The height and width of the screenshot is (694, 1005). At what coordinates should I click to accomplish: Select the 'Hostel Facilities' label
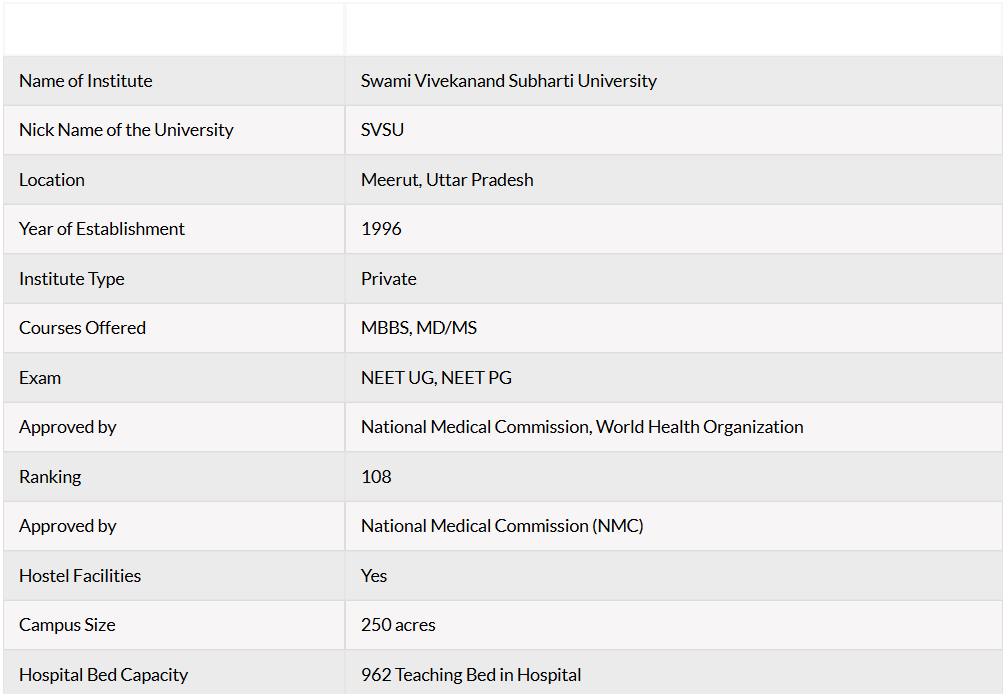(x=80, y=575)
